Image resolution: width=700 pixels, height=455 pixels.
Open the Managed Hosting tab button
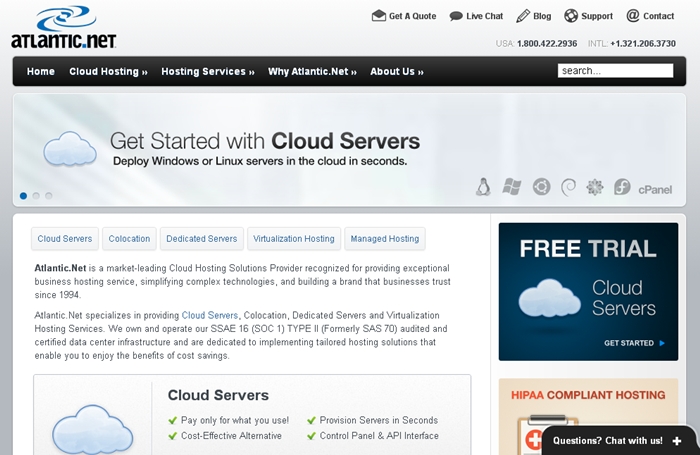pyautogui.click(x=385, y=238)
